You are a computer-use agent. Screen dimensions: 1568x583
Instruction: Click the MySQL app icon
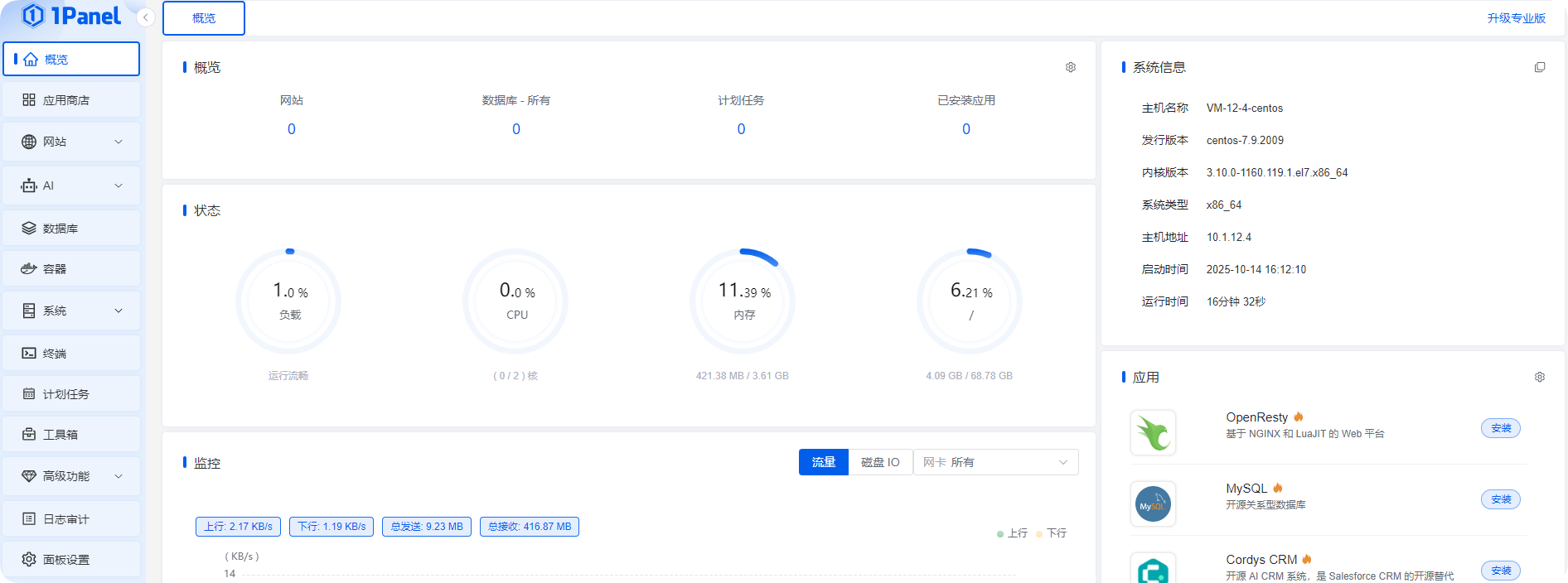[x=1153, y=503]
